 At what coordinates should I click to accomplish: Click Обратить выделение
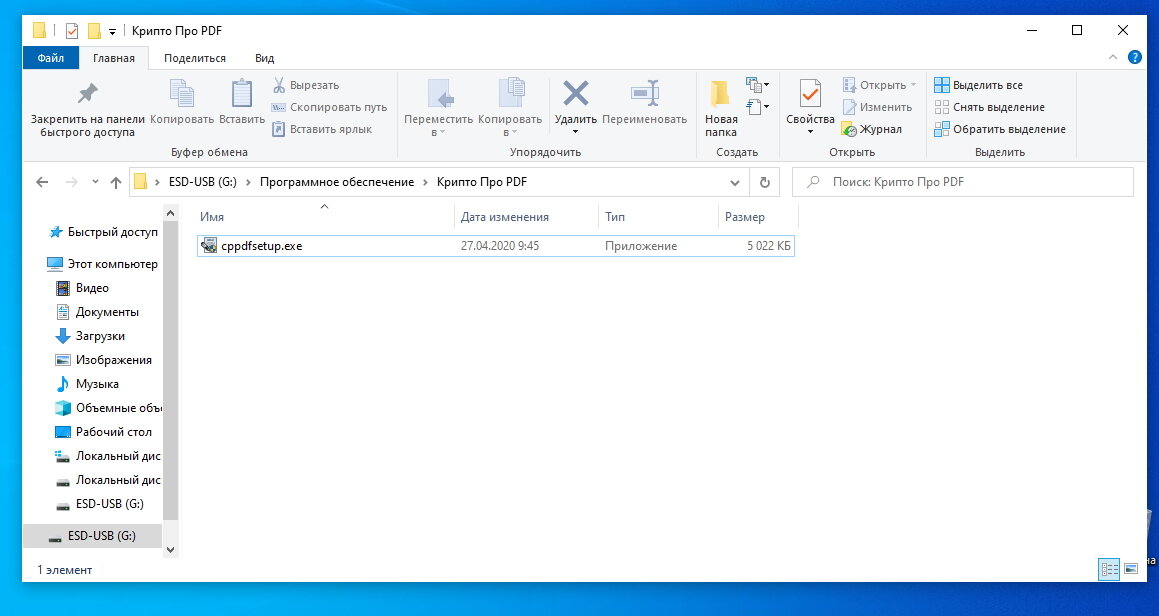click(1000, 129)
